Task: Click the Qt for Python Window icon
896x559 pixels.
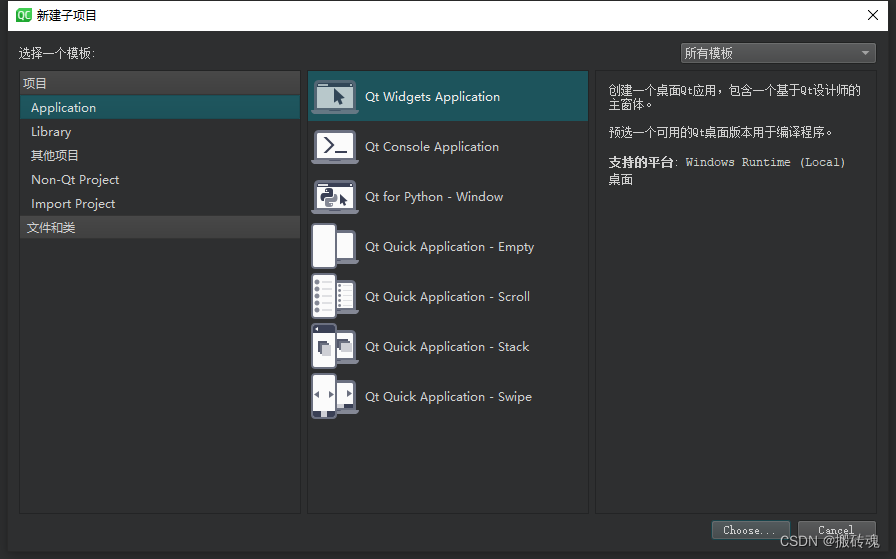Action: pos(335,197)
